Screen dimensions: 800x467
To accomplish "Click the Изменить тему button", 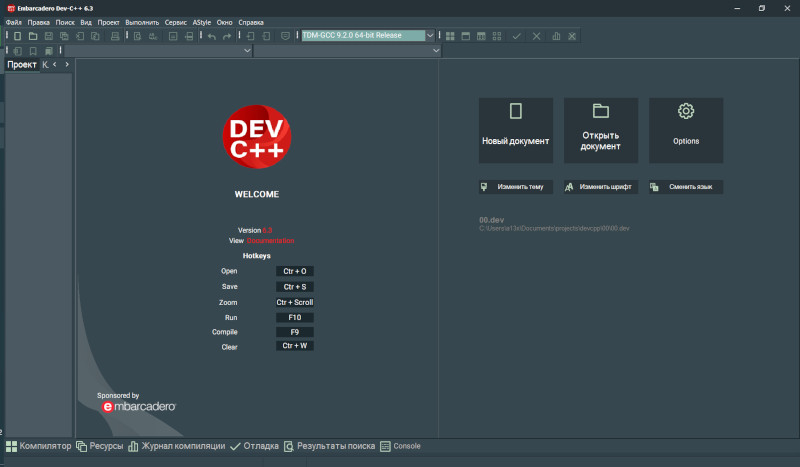I will tap(516, 187).
